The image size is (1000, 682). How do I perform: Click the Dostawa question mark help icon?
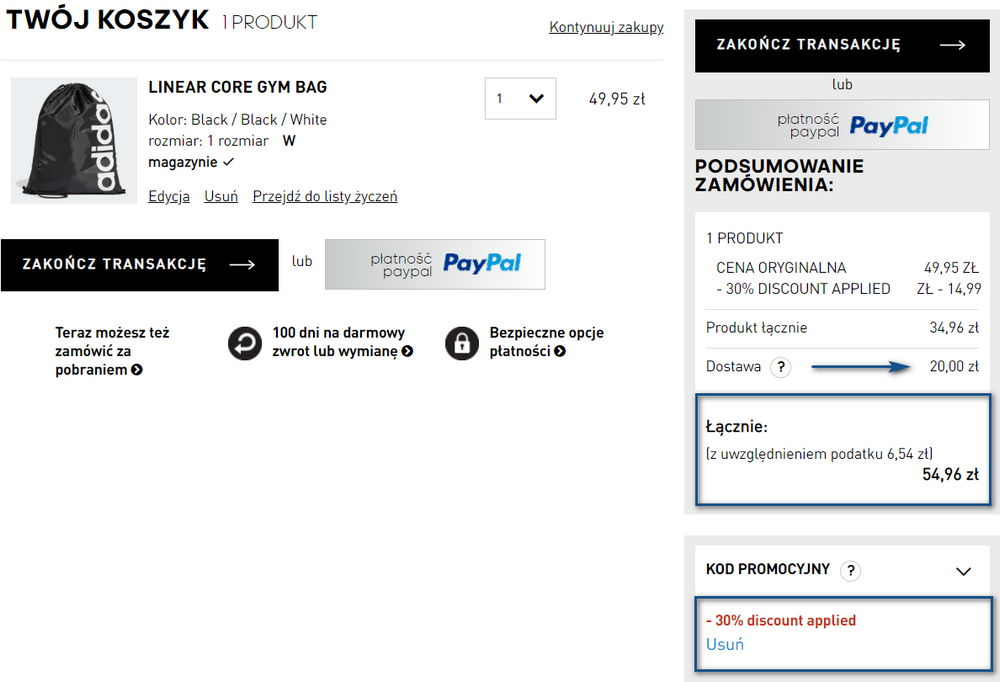[x=781, y=367]
